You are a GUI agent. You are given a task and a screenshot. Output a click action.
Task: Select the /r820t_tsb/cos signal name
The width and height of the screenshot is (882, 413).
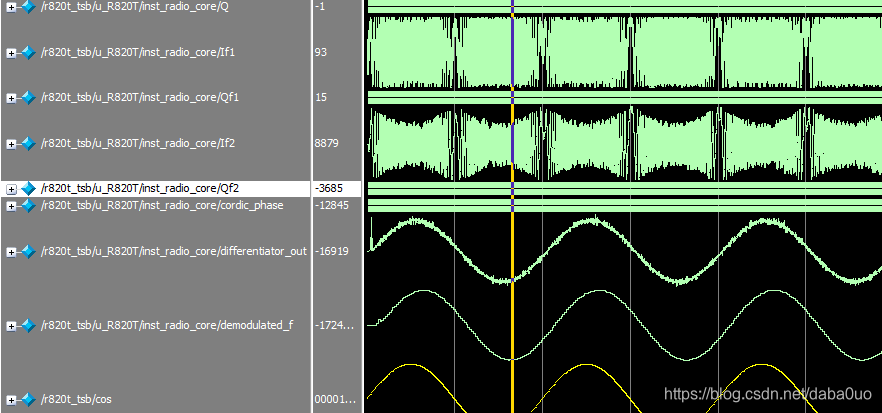point(76,399)
